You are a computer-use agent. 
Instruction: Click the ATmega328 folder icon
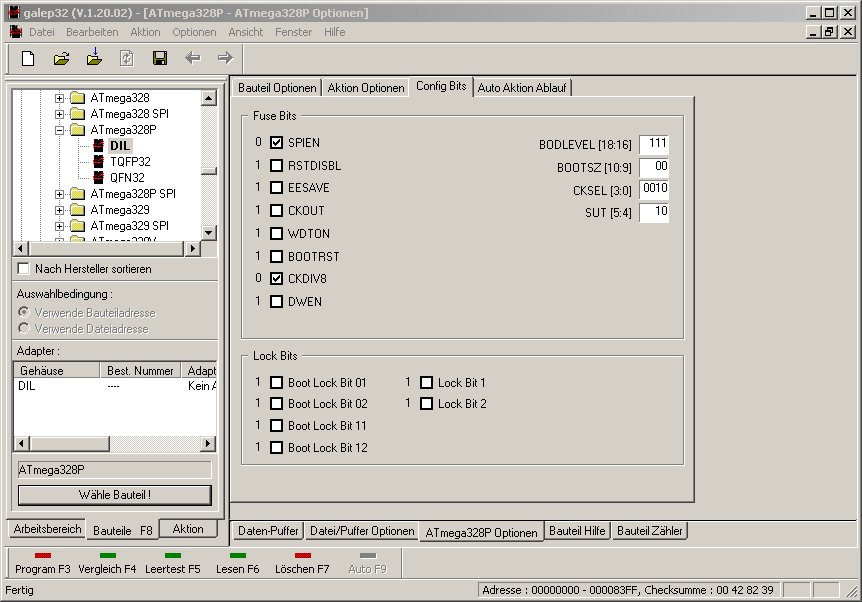[x=78, y=98]
